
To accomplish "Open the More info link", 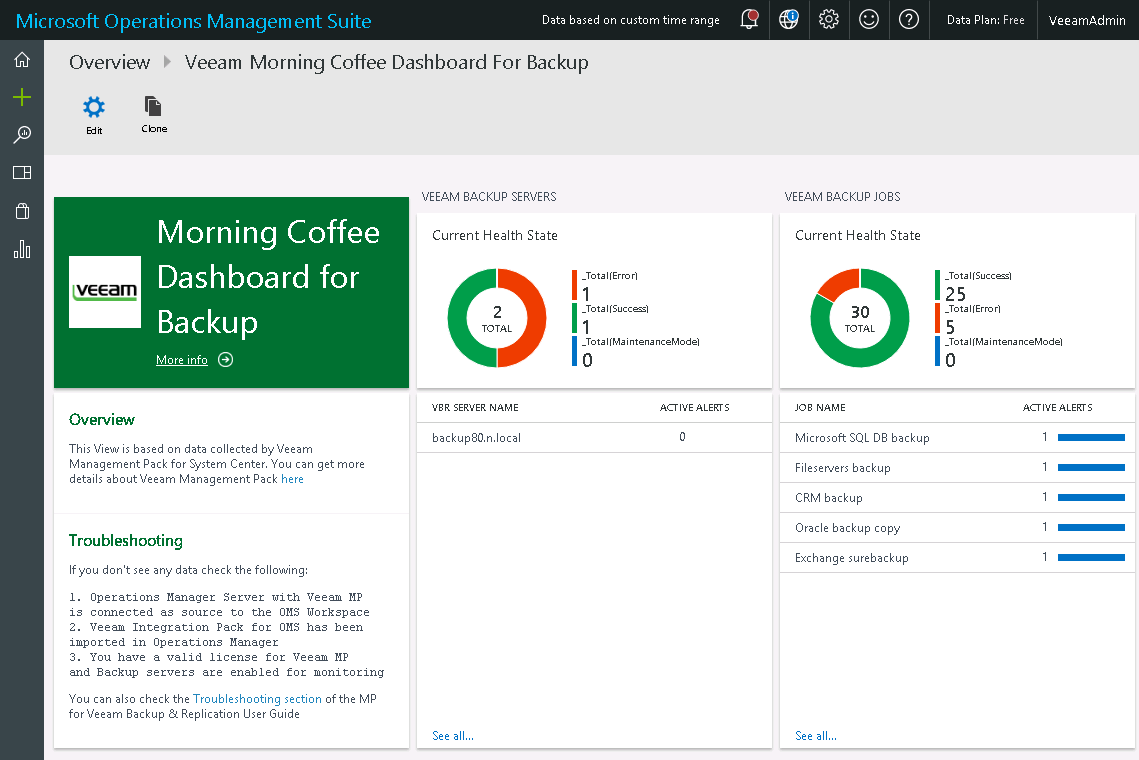I will coord(182,360).
